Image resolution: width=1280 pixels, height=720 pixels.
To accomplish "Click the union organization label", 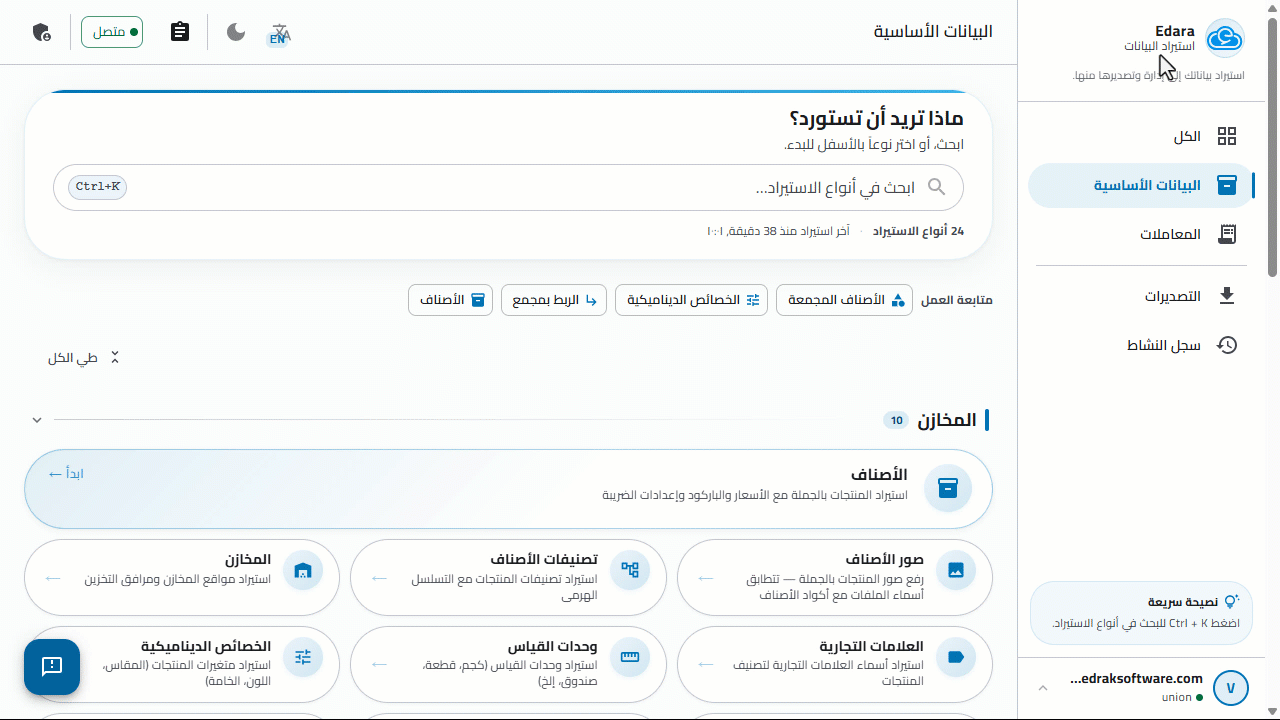I will coord(1177,698).
